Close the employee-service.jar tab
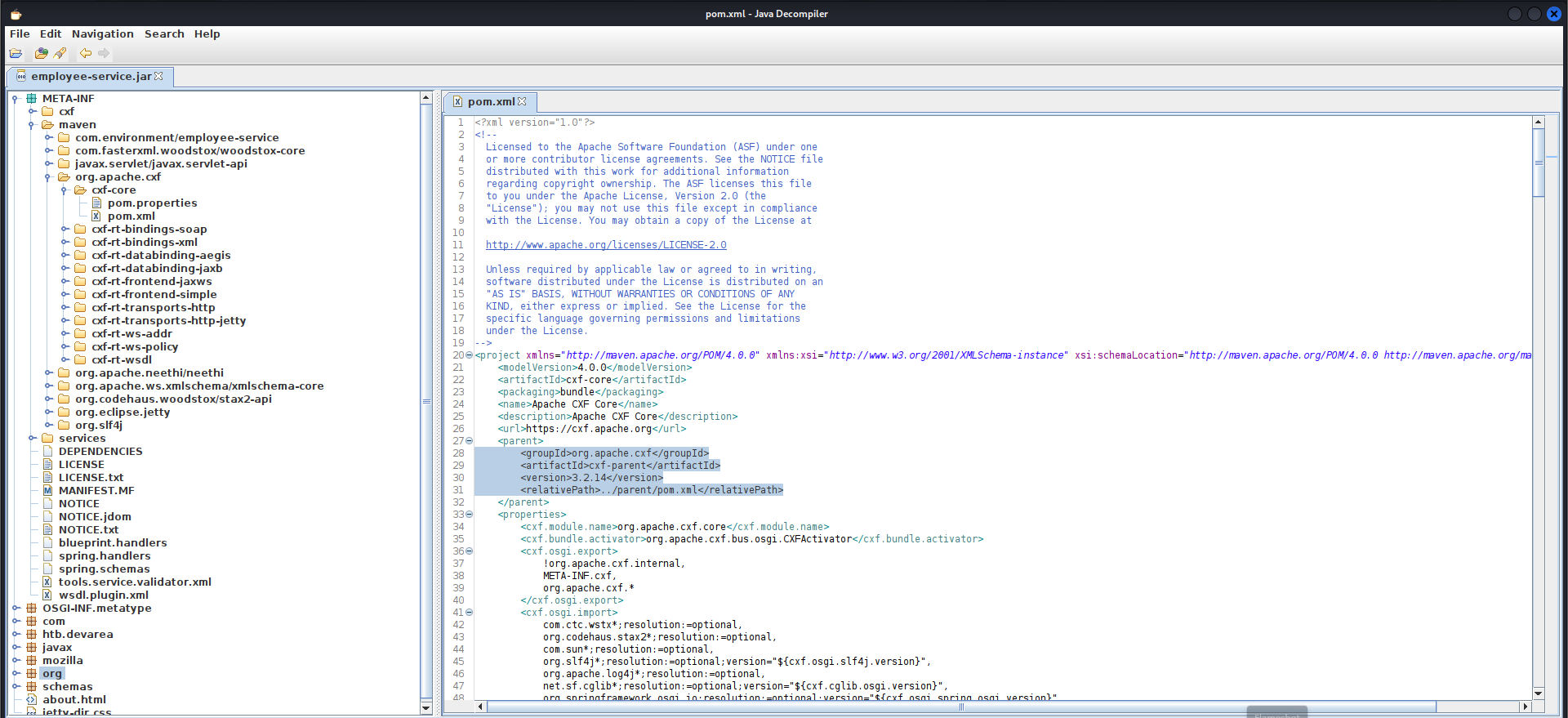The height and width of the screenshot is (718, 1568). coord(158,76)
